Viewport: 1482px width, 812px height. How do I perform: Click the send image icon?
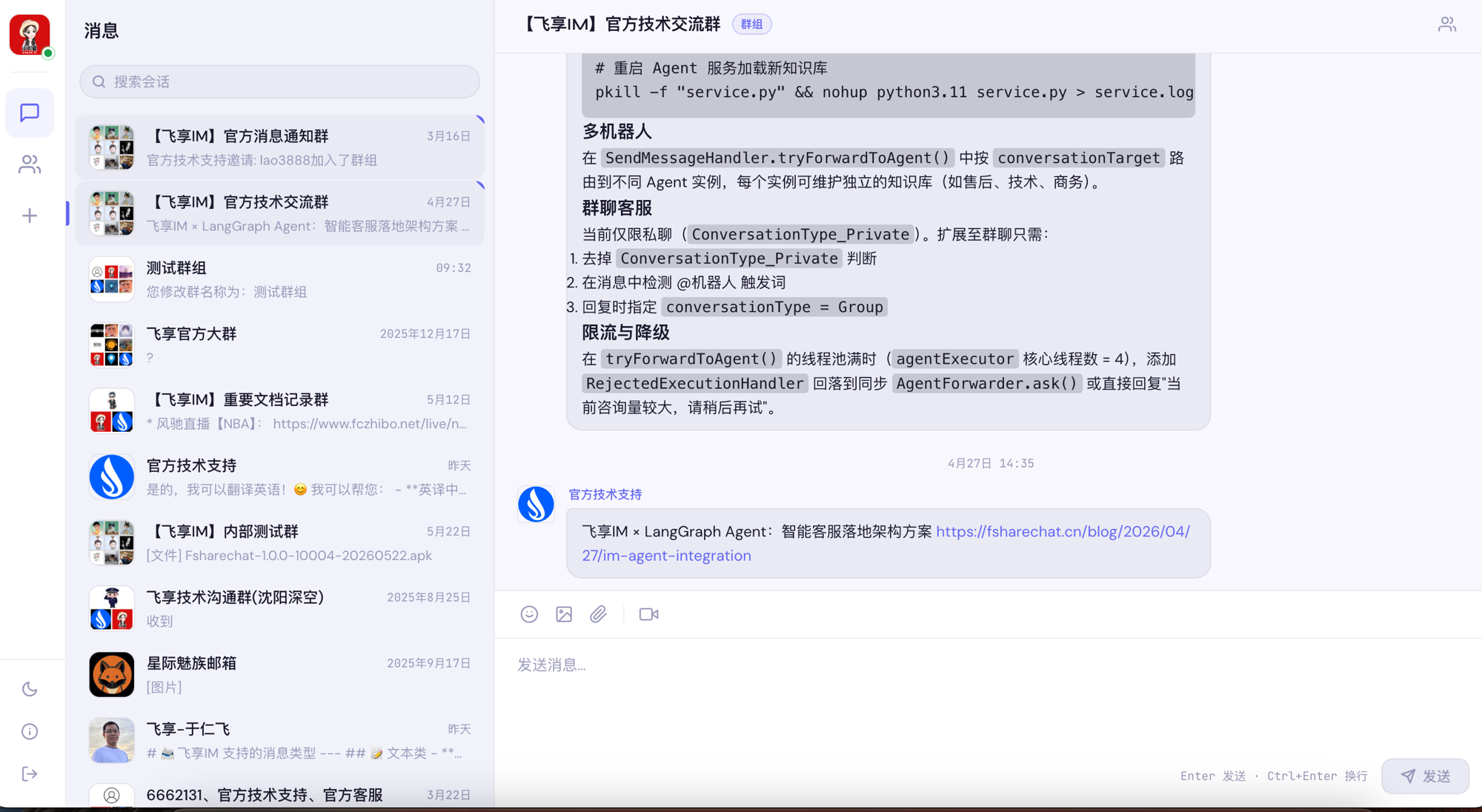click(564, 614)
